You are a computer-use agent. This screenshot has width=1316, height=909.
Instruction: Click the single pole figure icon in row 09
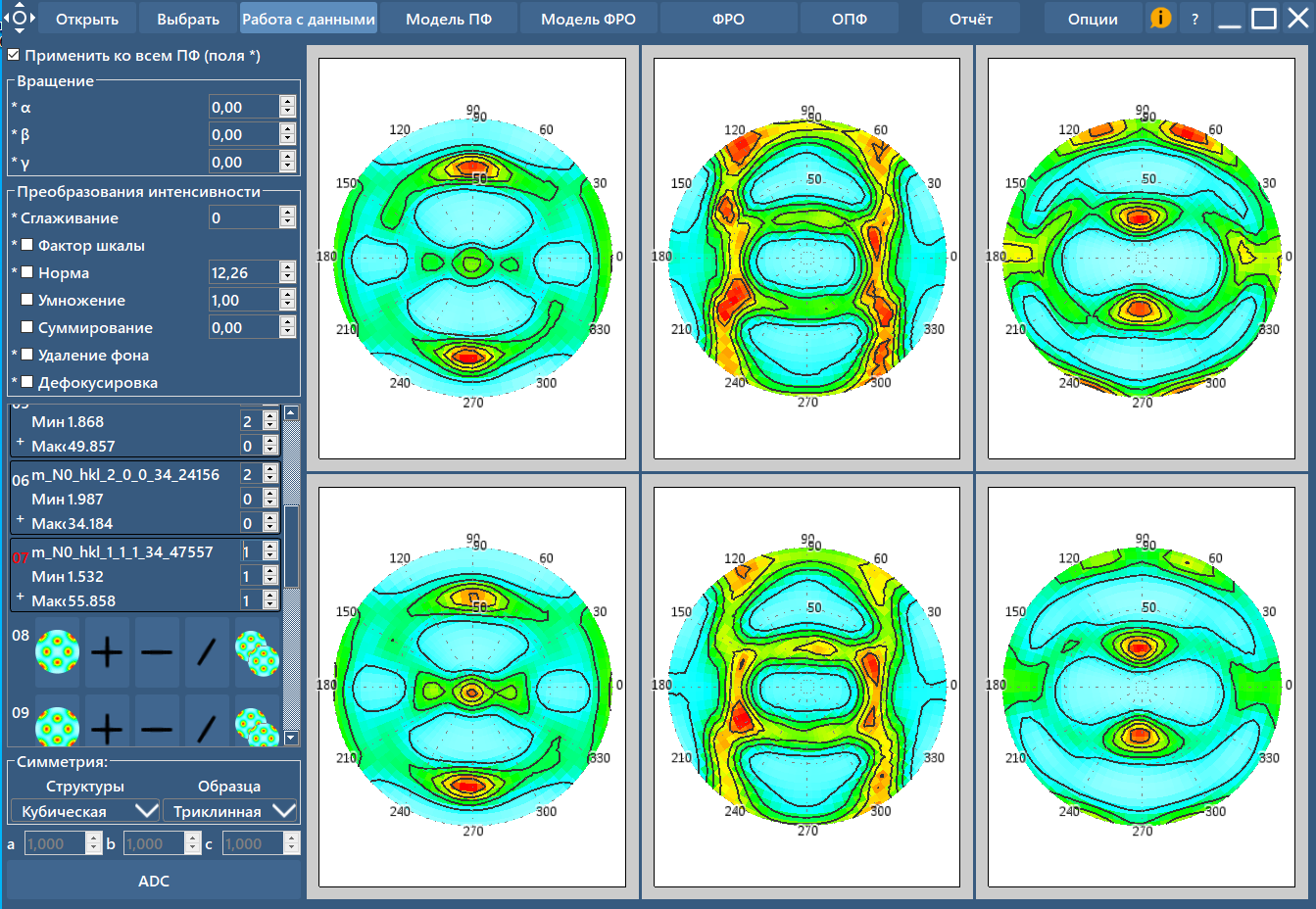[x=57, y=727]
